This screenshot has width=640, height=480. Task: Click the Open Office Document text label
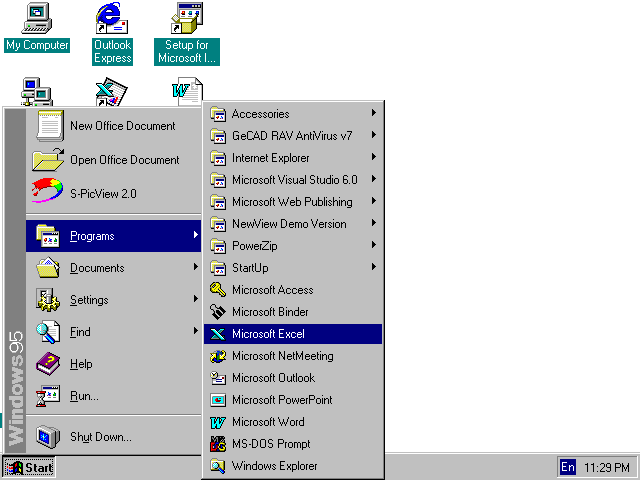click(124, 160)
